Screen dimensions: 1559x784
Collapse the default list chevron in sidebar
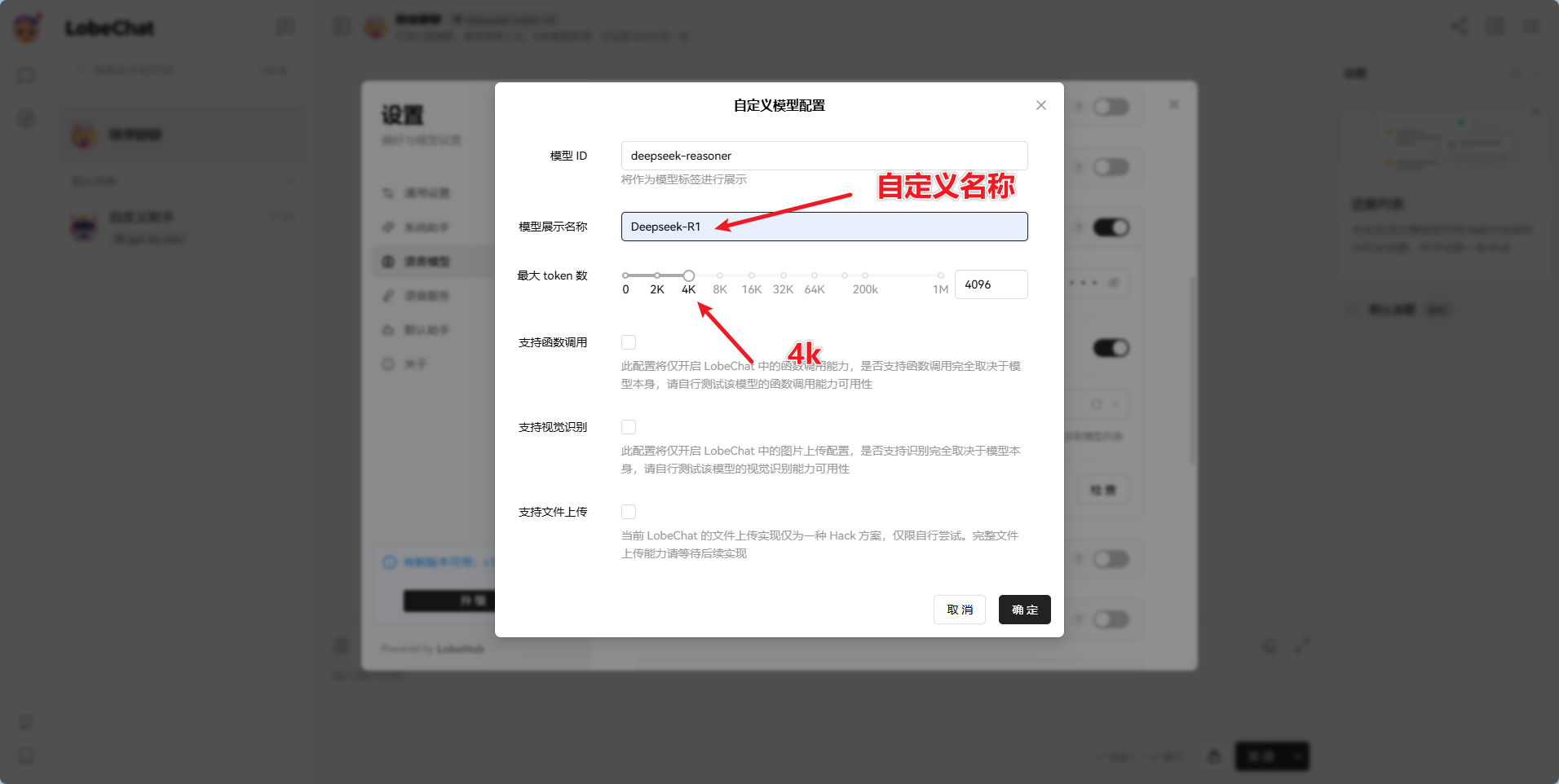point(292,181)
